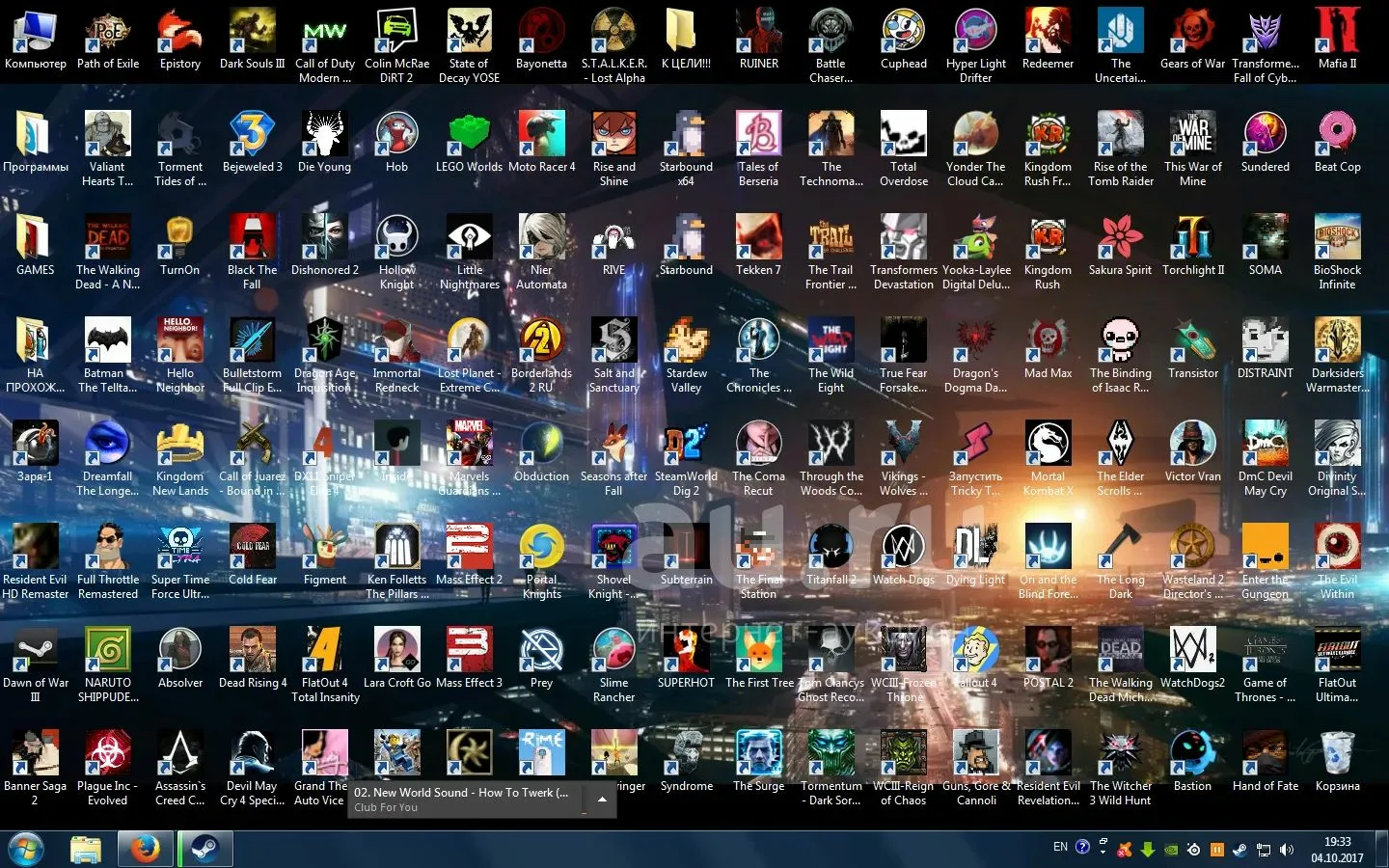Select the Banner Saga 2 icon

click(36, 768)
